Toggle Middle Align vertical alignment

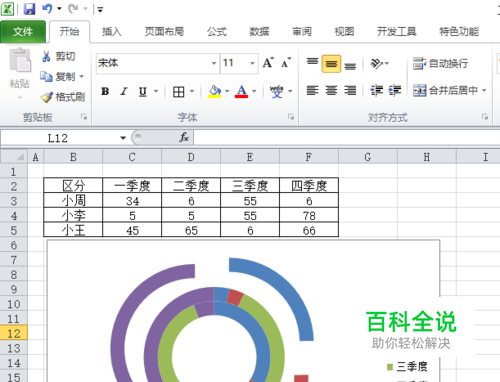point(331,63)
